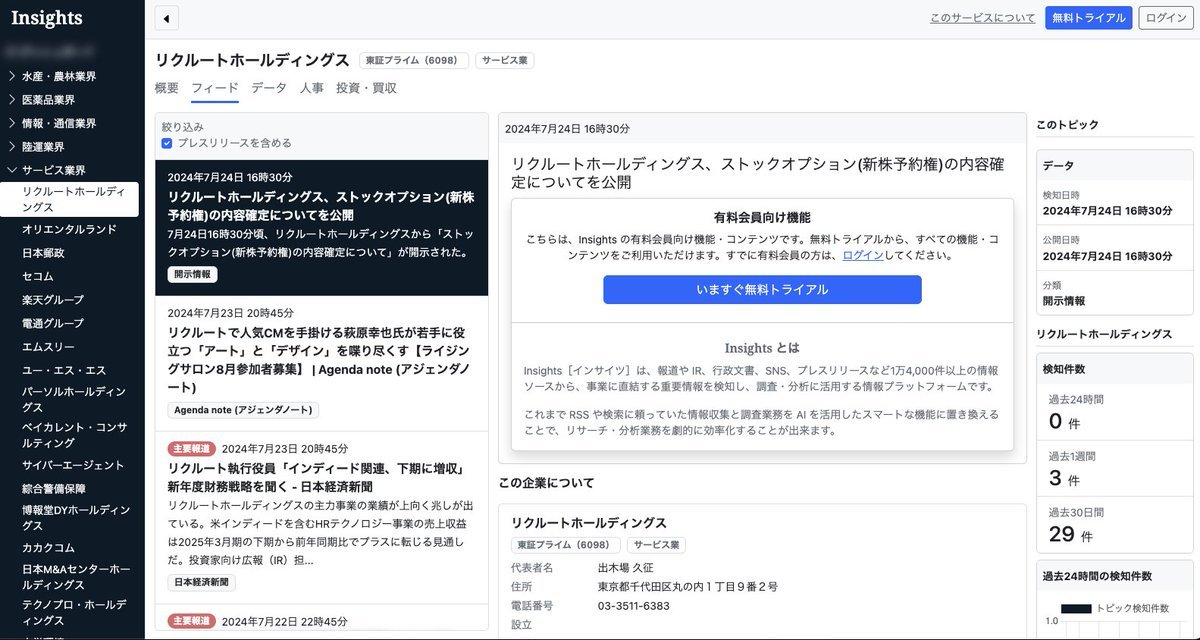The width and height of the screenshot is (1200, 640).
Task: Click the 過去30日間 count value 29 件
Action: 1071,535
